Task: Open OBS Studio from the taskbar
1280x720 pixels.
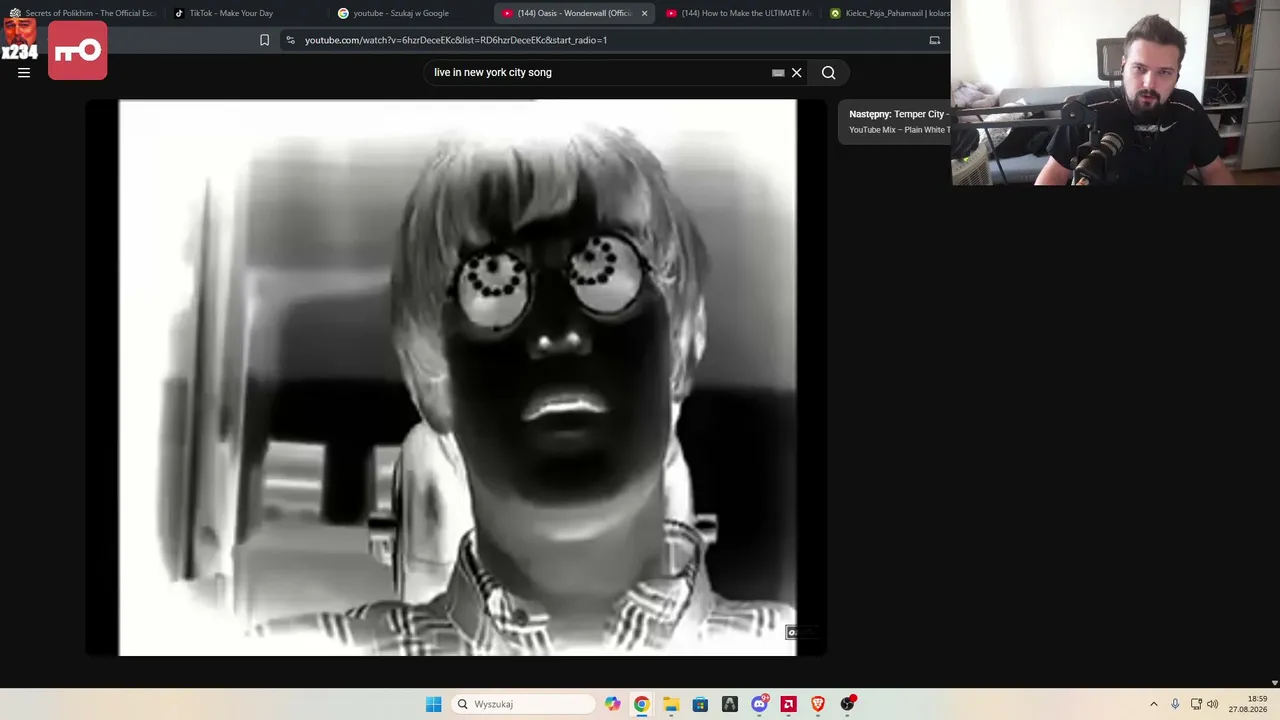Action: pos(847,704)
